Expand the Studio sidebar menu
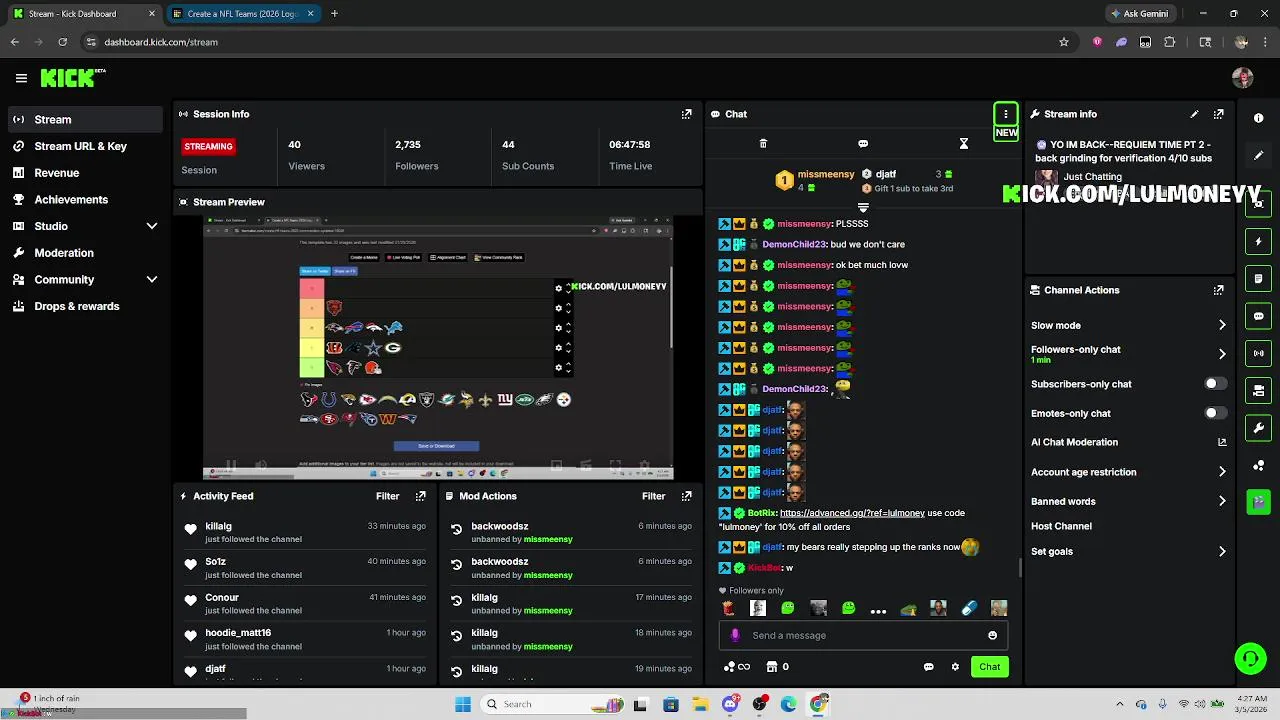 [152, 226]
